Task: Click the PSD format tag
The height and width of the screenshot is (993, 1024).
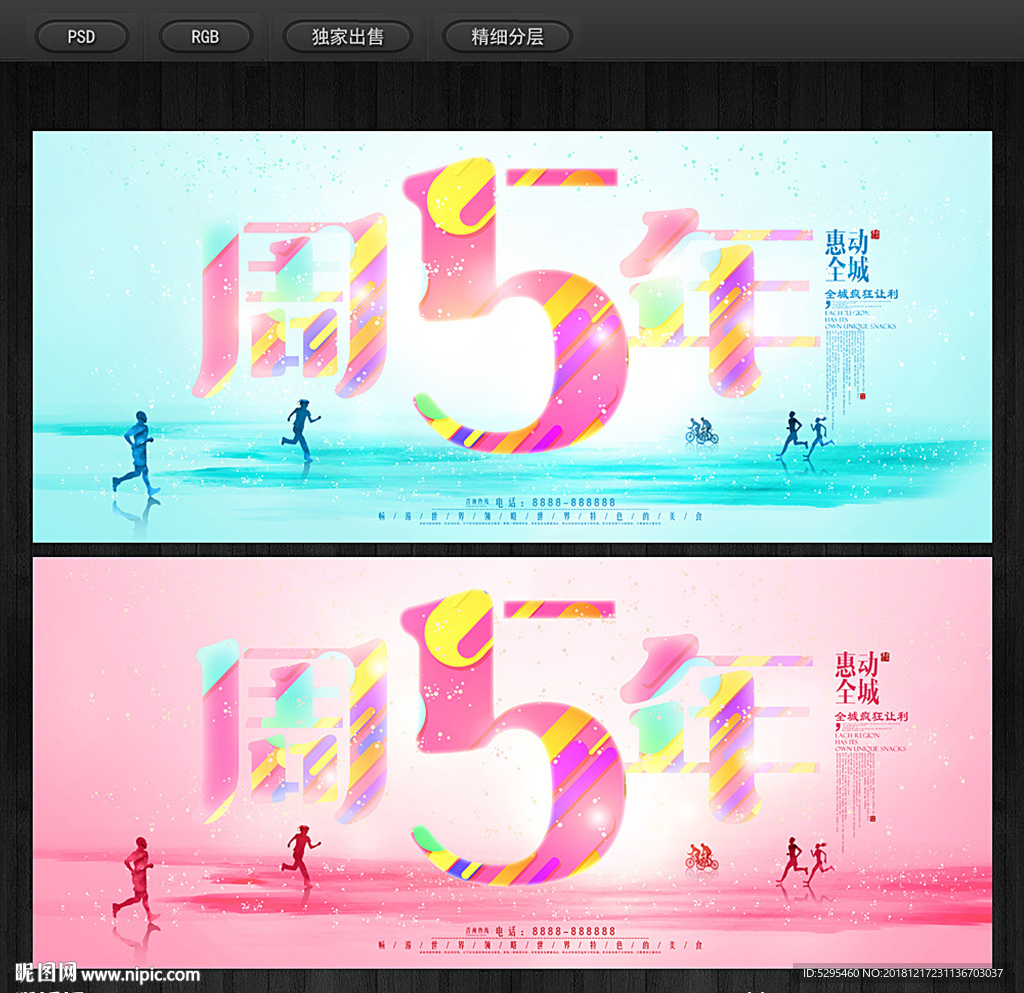Action: coord(81,36)
